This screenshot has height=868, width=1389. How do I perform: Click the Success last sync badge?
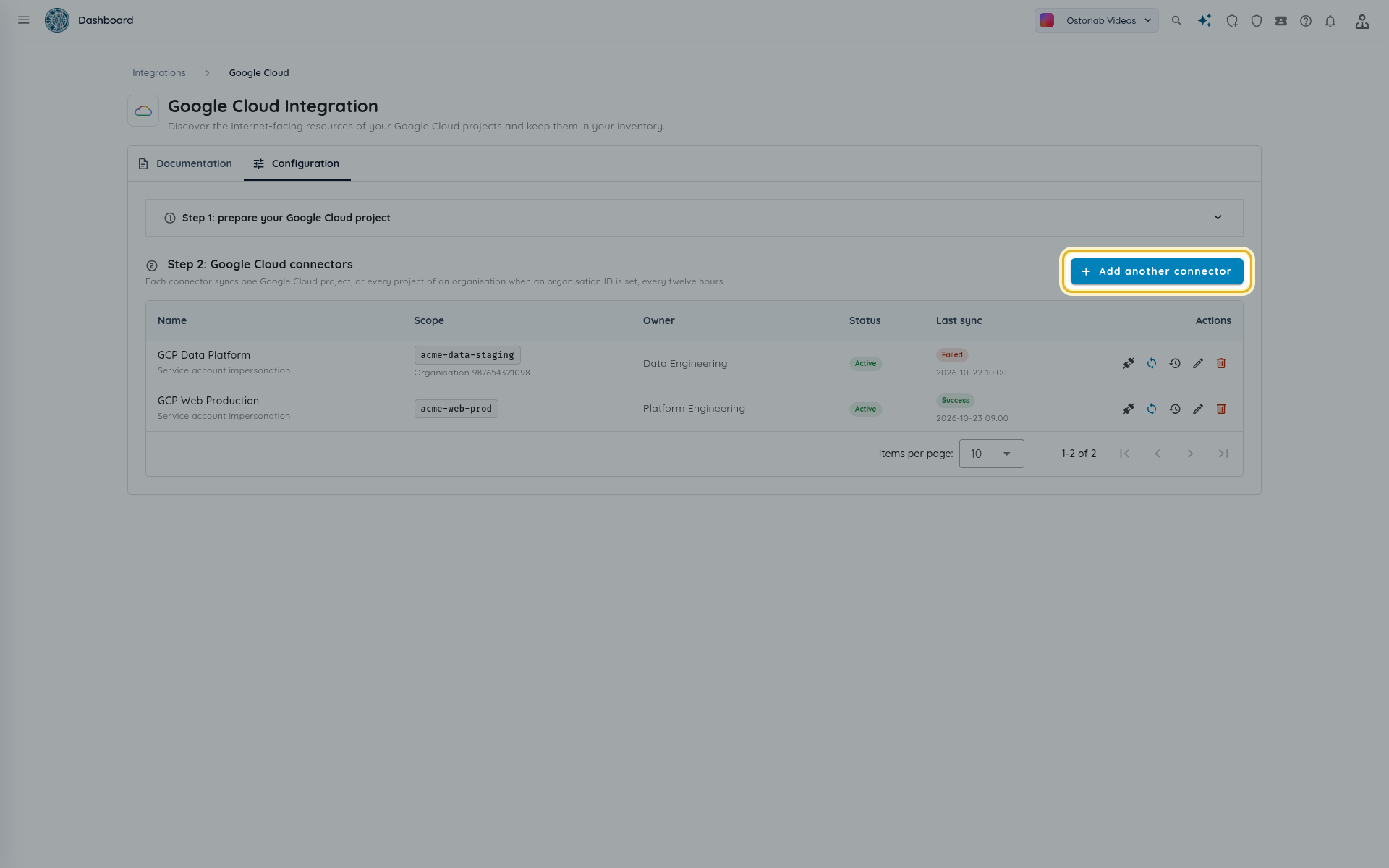point(955,400)
